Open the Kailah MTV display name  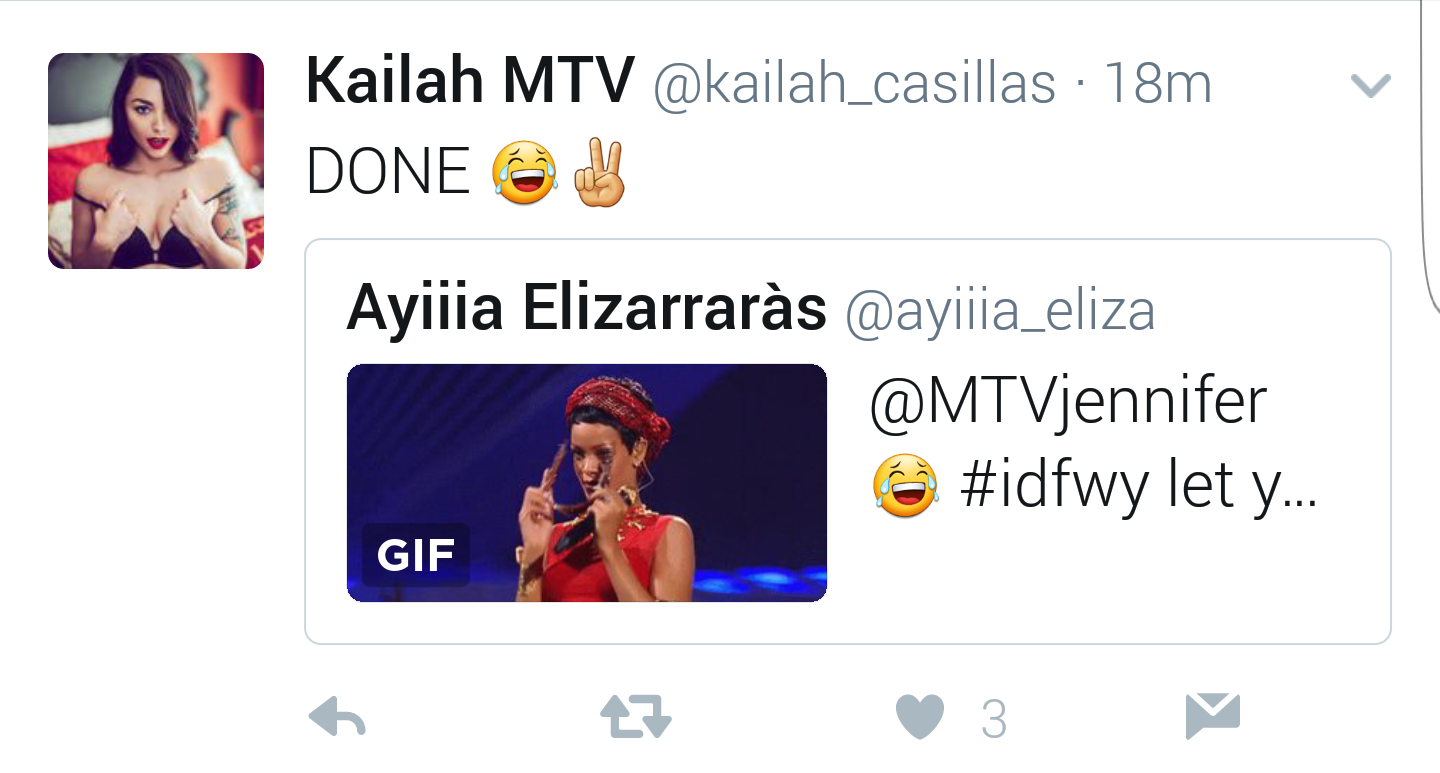[470, 81]
